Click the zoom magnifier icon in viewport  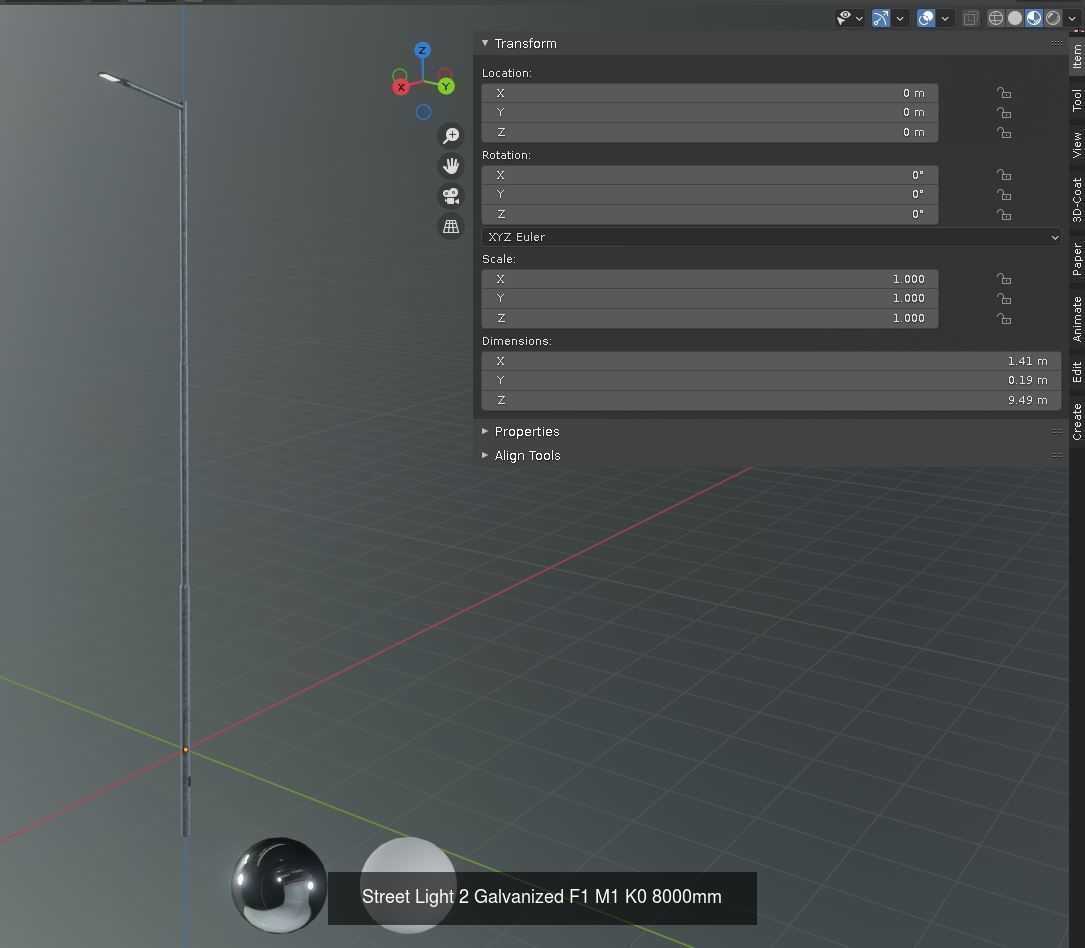[451, 136]
